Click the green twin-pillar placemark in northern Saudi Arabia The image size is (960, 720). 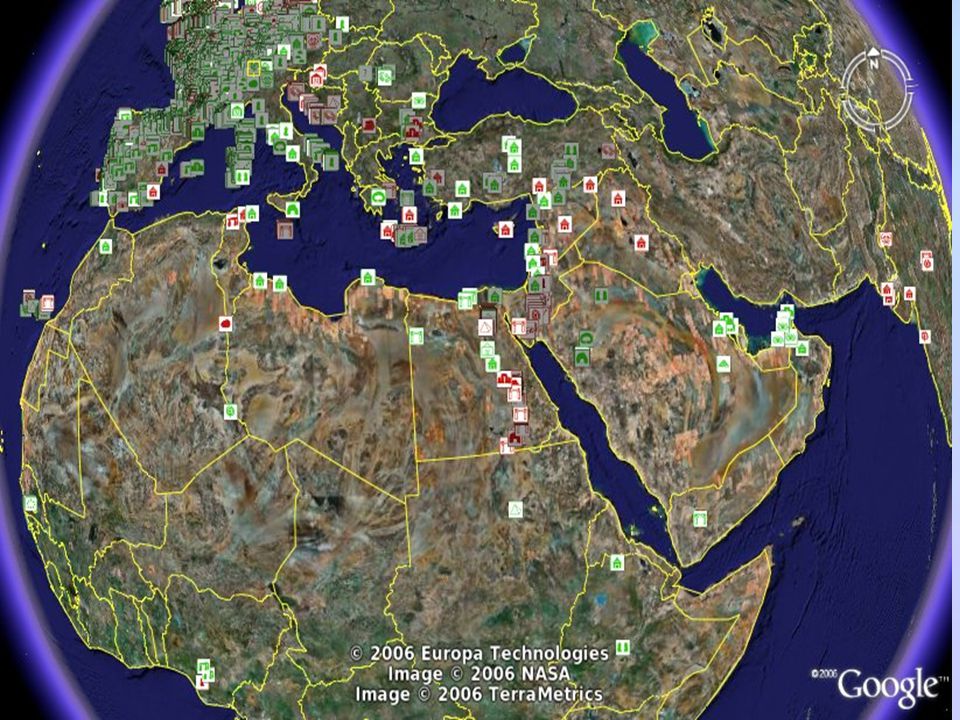pyautogui.click(x=601, y=296)
